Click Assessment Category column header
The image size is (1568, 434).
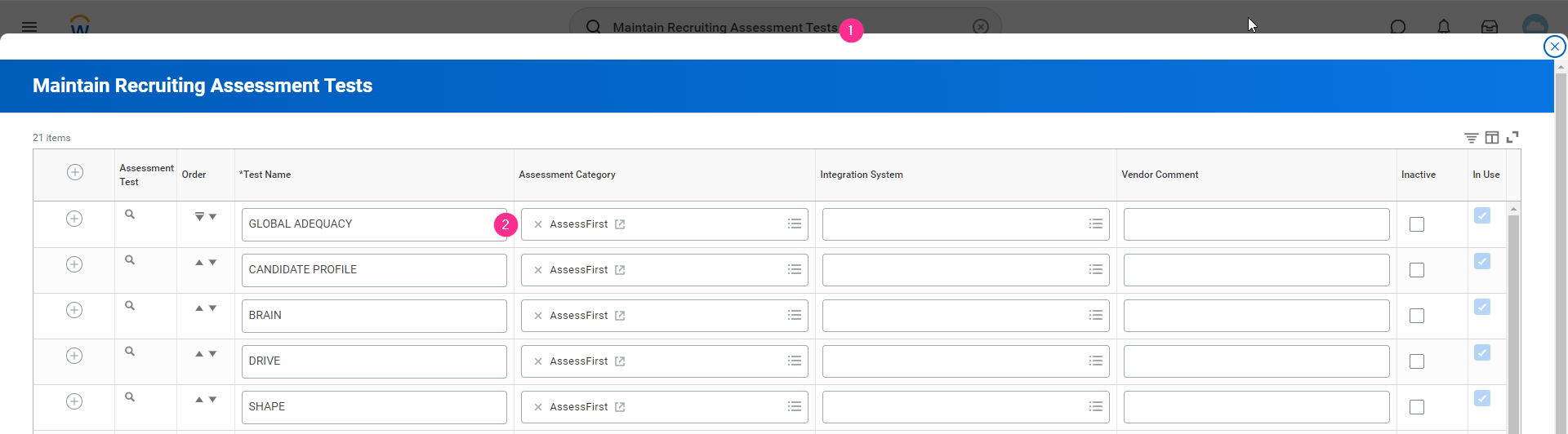[x=567, y=175]
